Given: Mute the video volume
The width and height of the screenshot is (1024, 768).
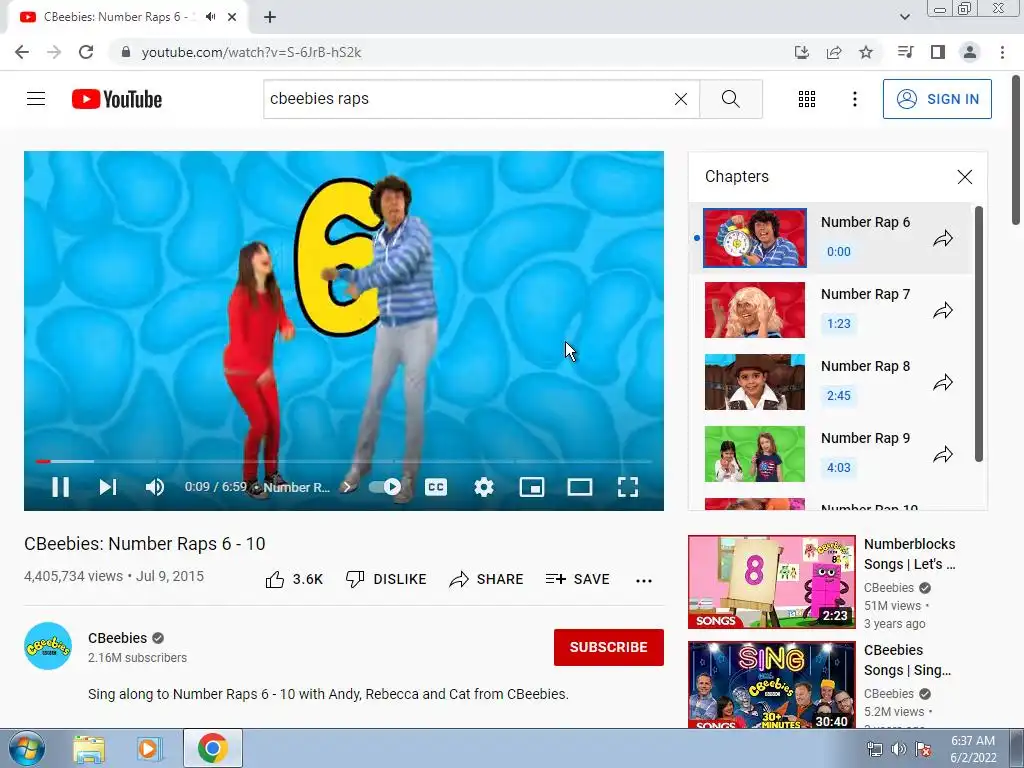Looking at the screenshot, I should tap(155, 487).
